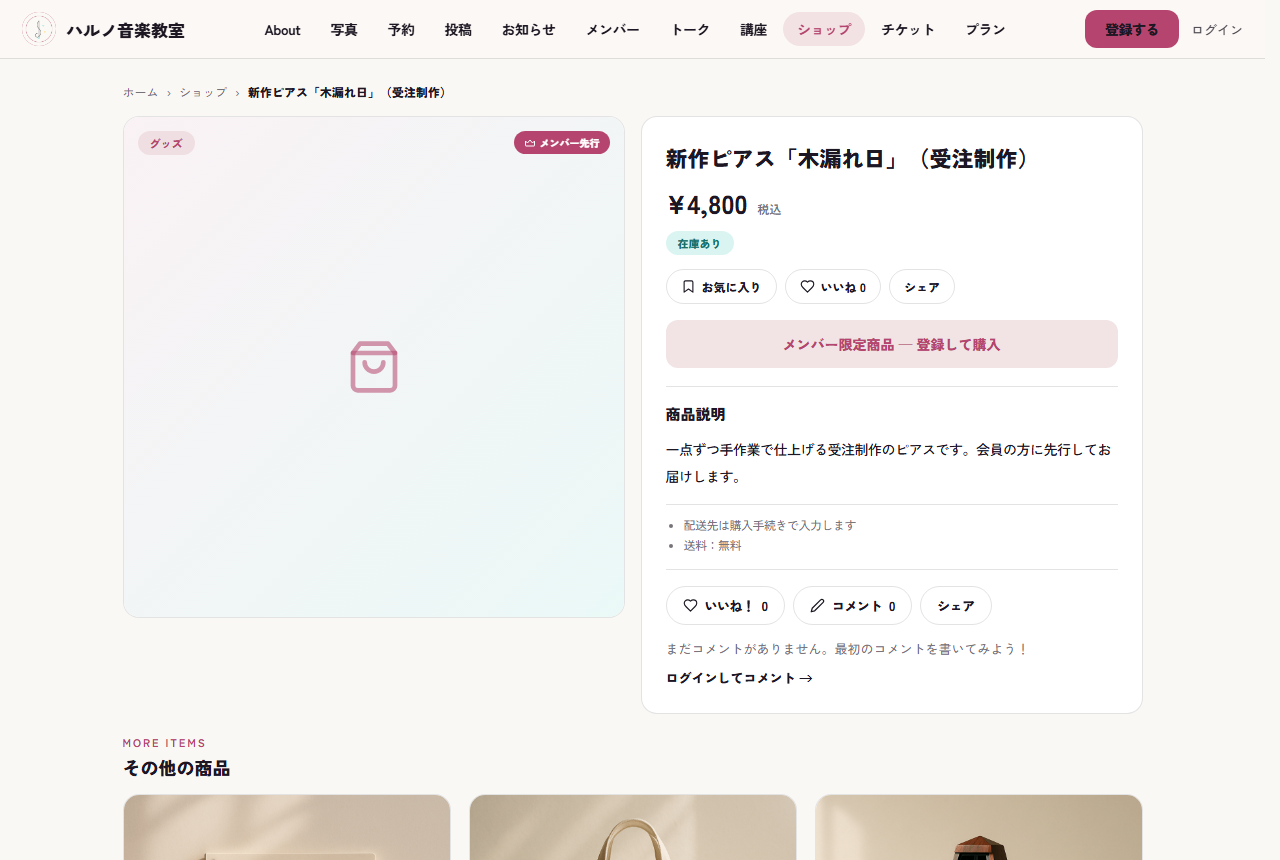Open the About menu item
The height and width of the screenshot is (860, 1280).
coord(282,30)
